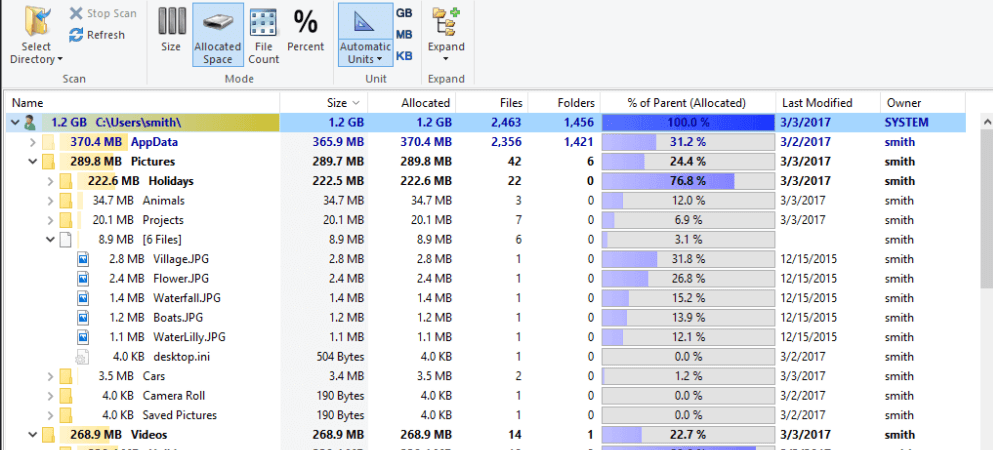Set unit to KB
The width and height of the screenshot is (993, 450).
coord(404,56)
